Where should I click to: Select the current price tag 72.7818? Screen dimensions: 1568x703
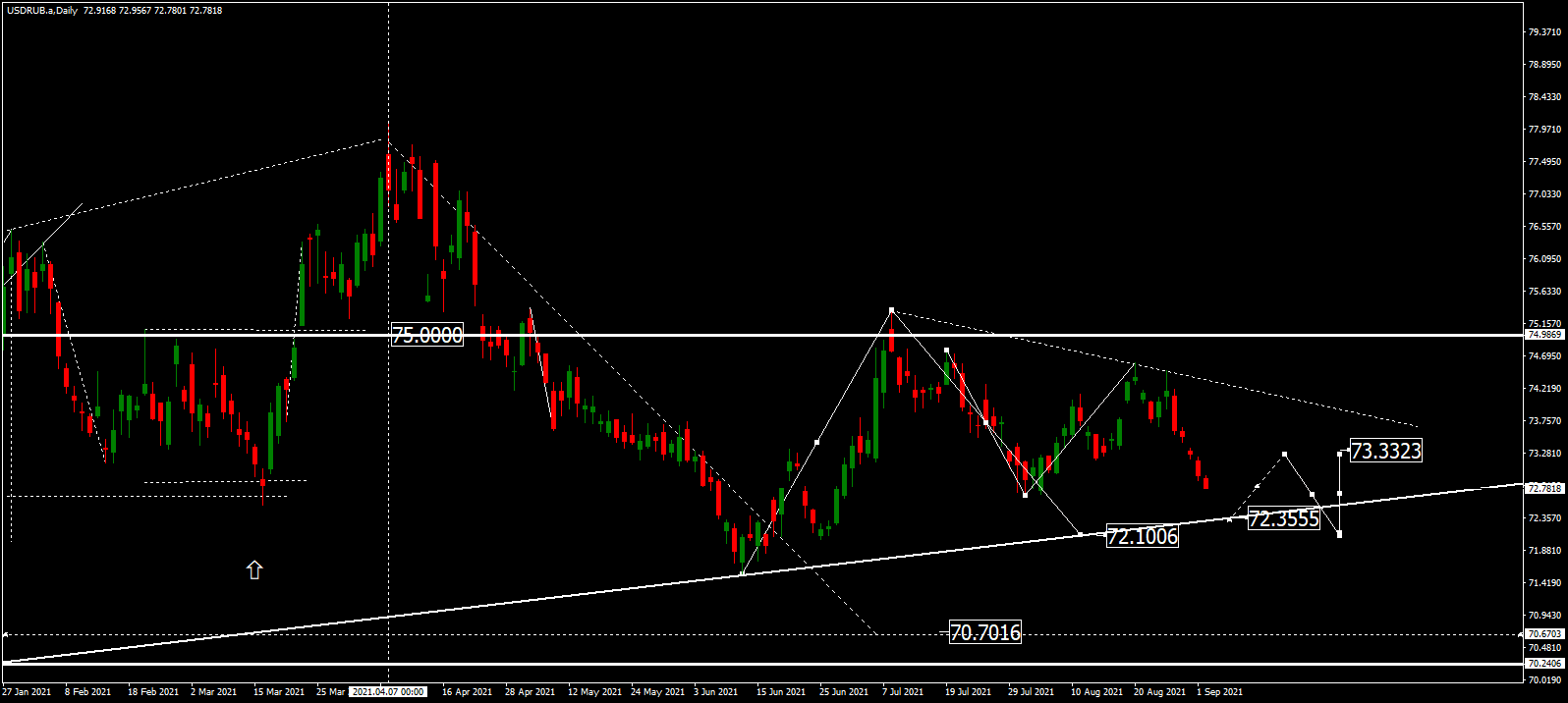[1543, 488]
